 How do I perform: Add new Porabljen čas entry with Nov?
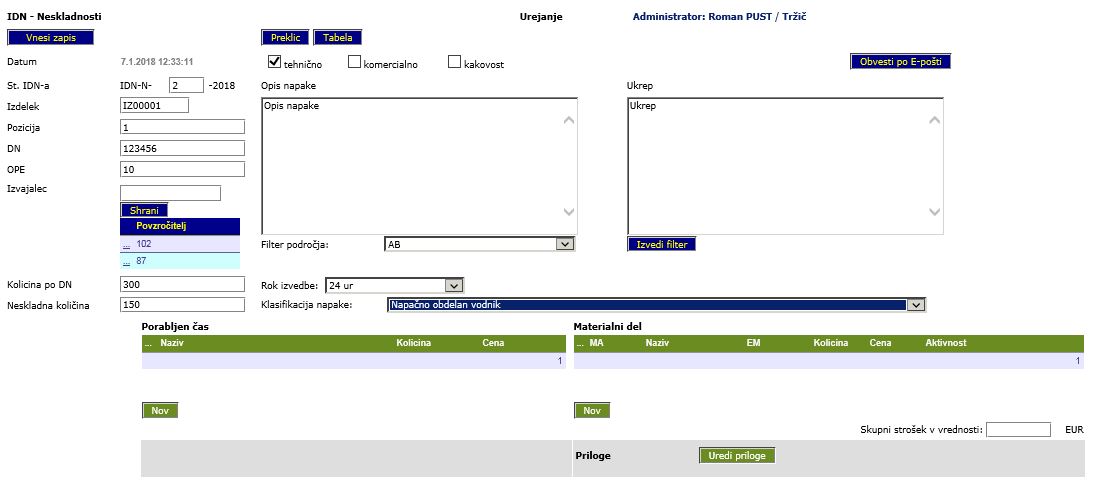click(160, 410)
